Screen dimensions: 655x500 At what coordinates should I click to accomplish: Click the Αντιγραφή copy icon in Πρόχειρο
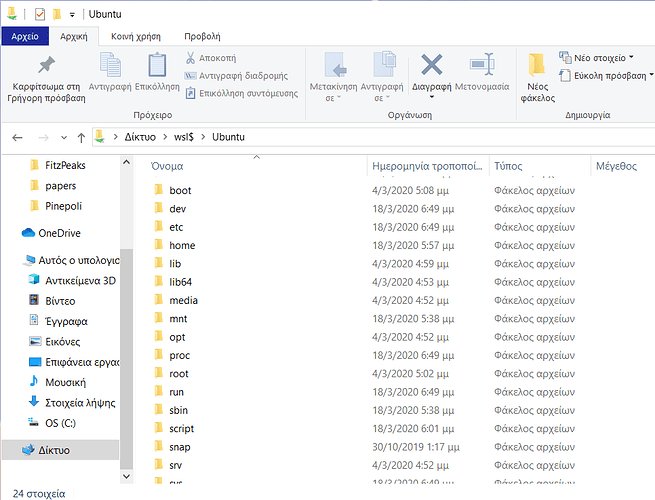click(x=110, y=65)
